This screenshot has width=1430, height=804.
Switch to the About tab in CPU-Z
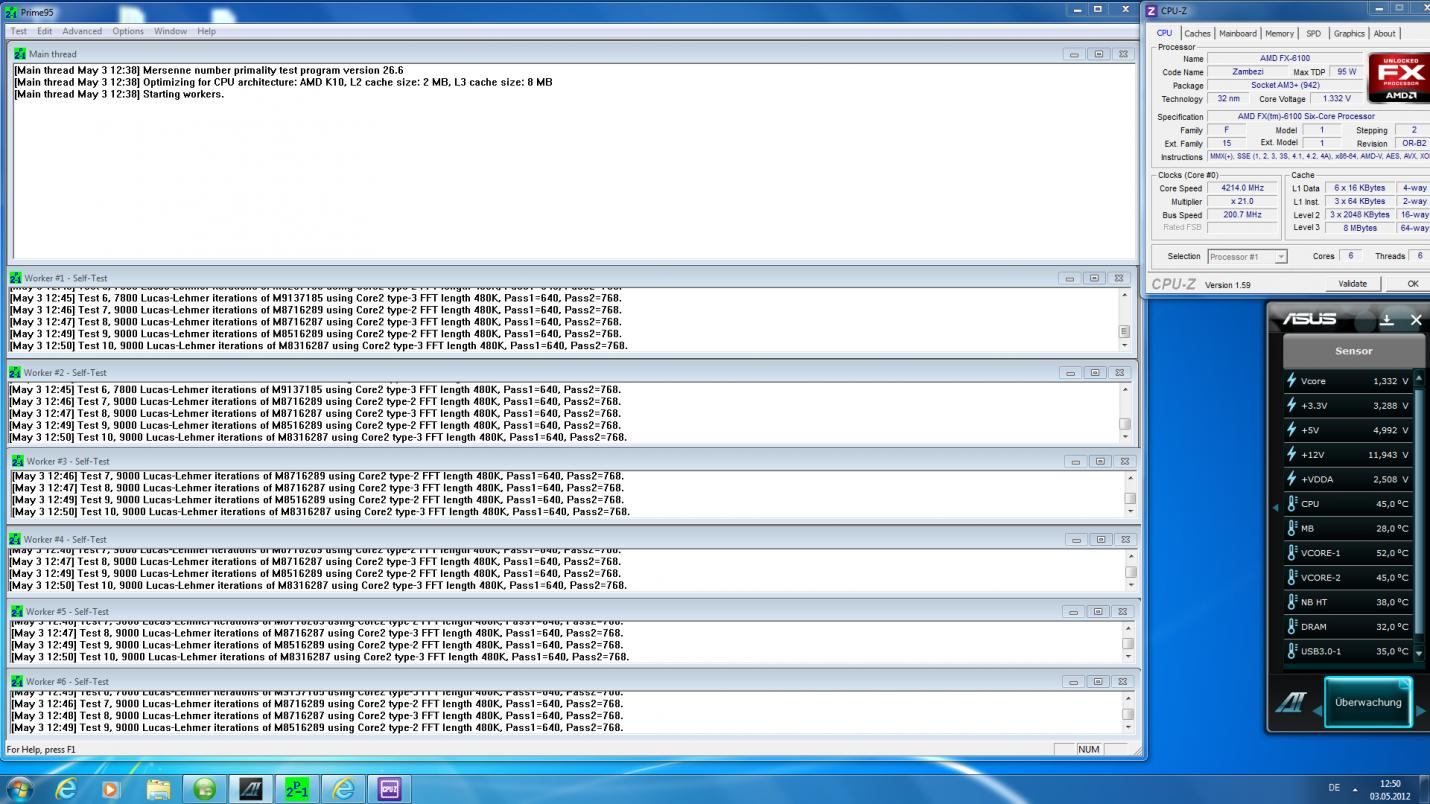click(x=1384, y=34)
